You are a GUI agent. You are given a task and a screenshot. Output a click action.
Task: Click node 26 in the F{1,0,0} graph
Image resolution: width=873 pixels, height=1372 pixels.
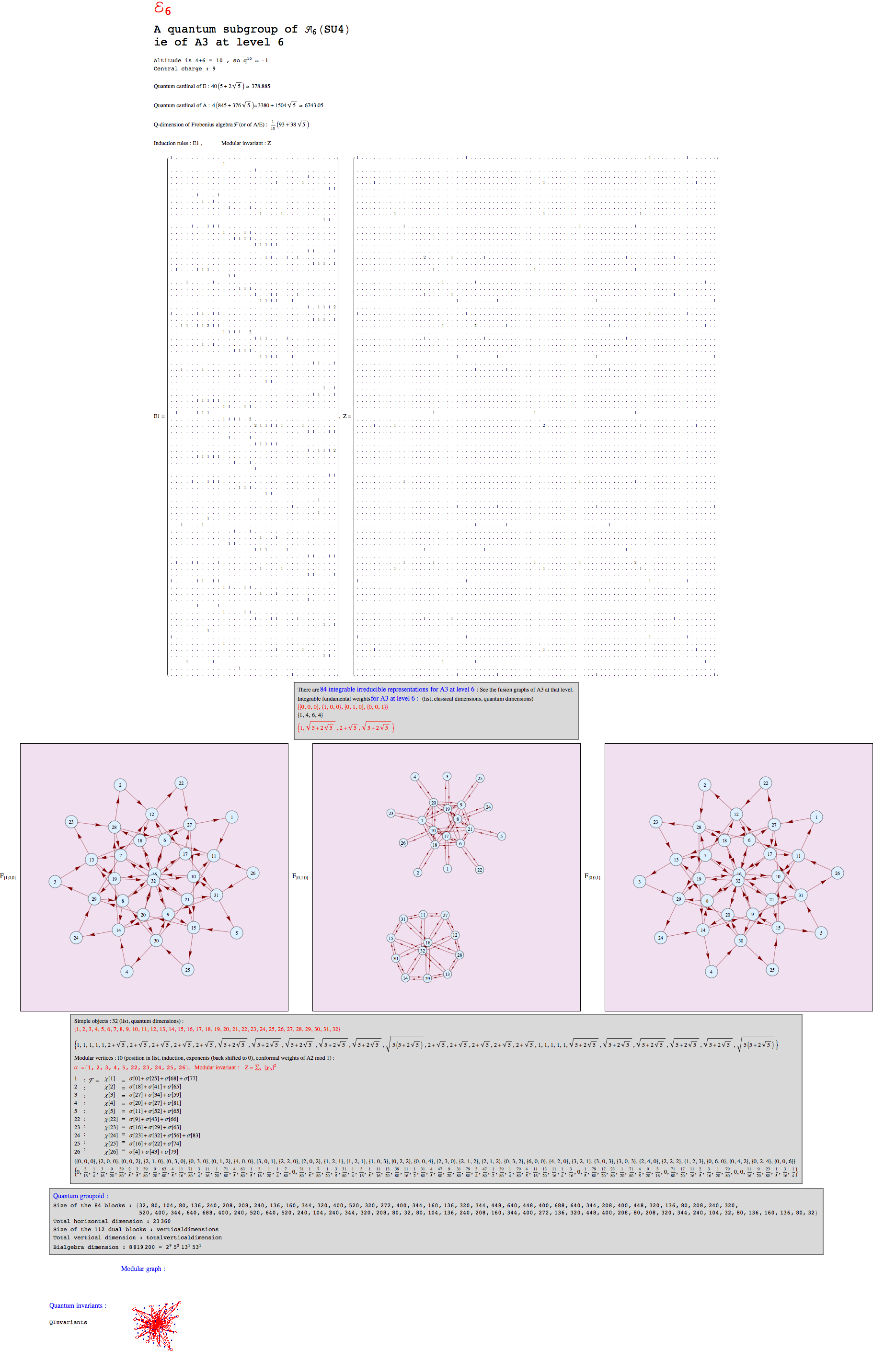pyautogui.click(x=253, y=873)
